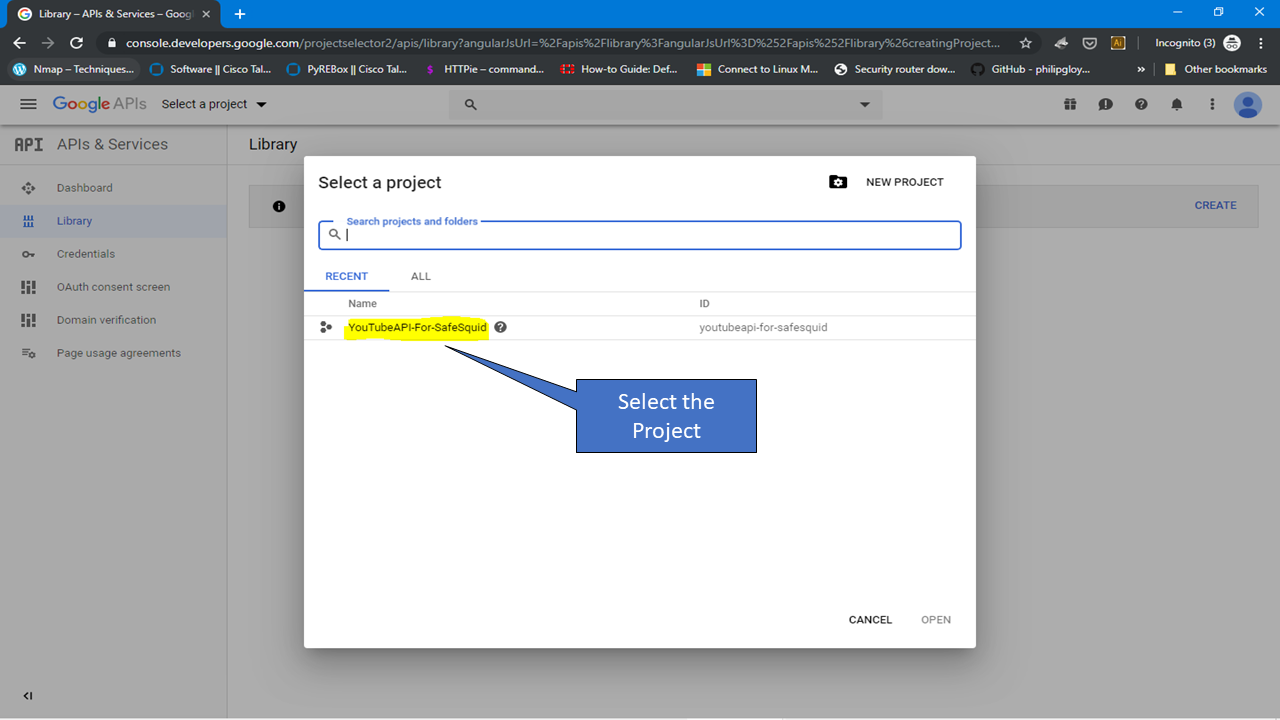Click CANCEL in the dialog
1280x720 pixels.
coord(870,620)
